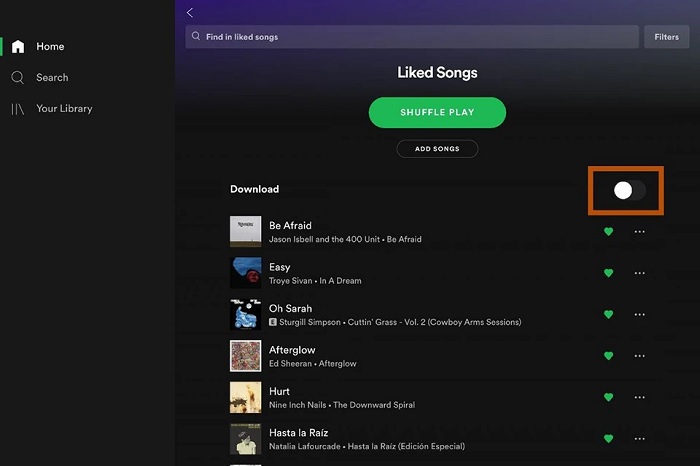Click the explicit E badge on Oh Sarah

point(273,322)
